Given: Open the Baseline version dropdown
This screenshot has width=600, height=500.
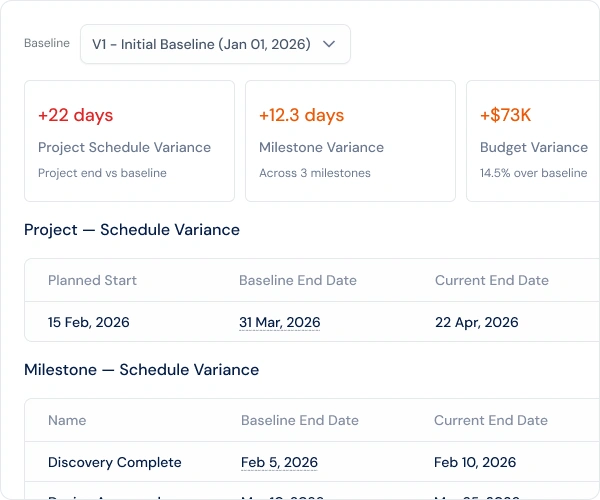Looking at the screenshot, I should [215, 44].
